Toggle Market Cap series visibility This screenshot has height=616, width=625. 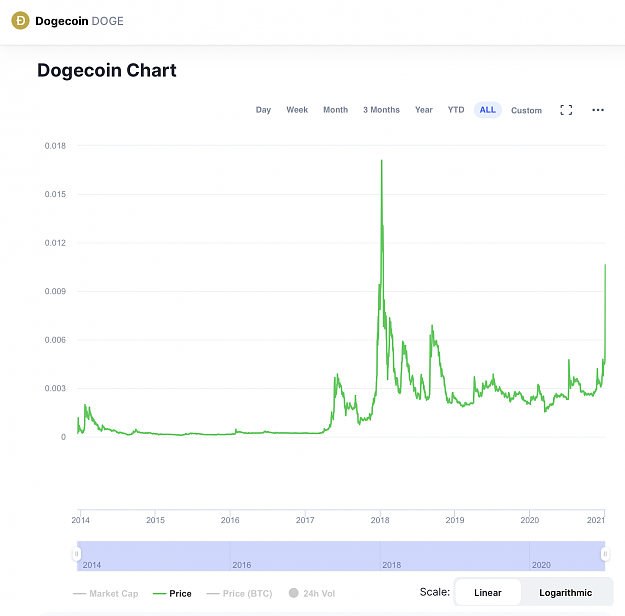point(106,594)
